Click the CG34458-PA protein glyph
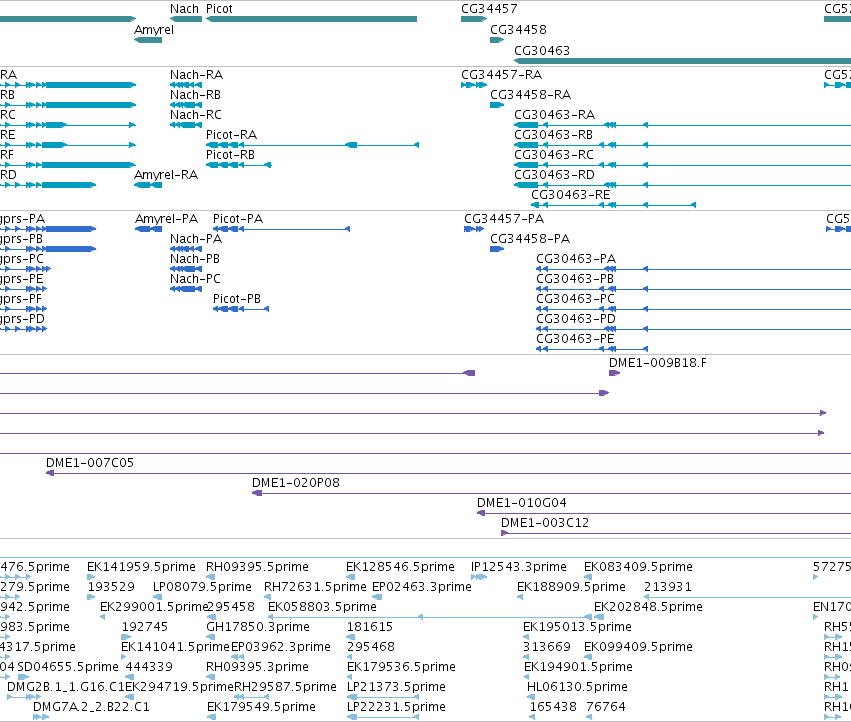Image resolution: width=851 pixels, height=722 pixels. point(497,249)
